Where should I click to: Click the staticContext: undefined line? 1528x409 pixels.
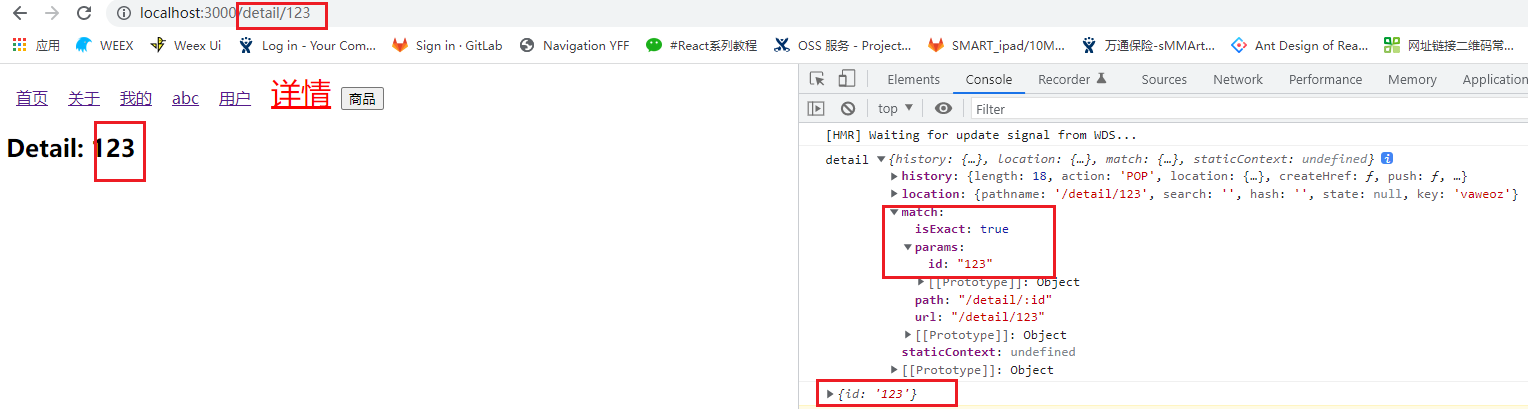988,352
